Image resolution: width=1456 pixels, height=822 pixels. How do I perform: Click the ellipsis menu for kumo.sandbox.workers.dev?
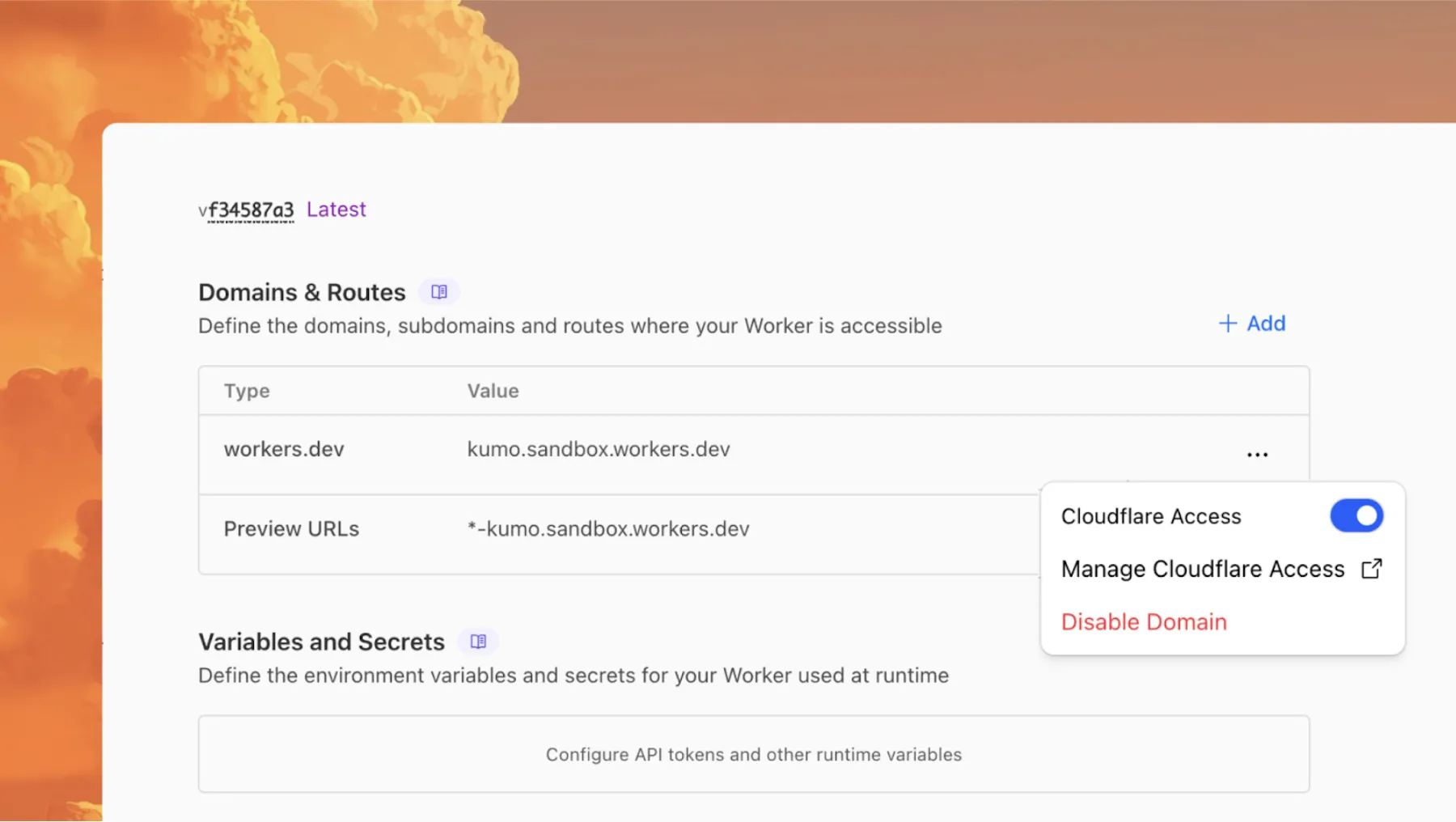[1256, 454]
